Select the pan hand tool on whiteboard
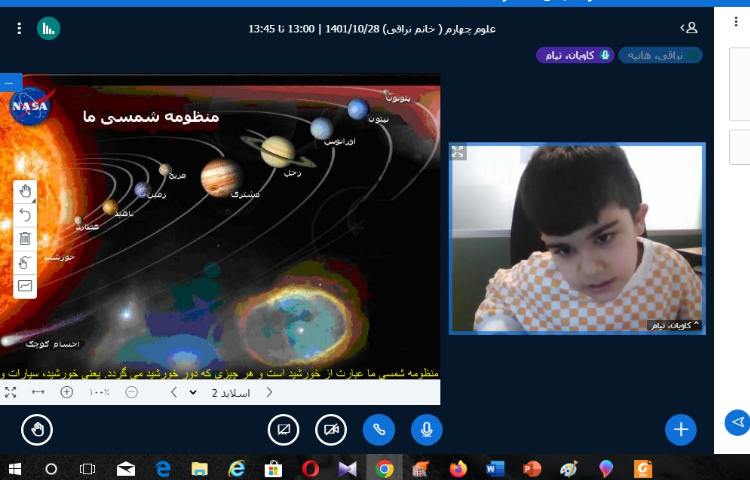 click(x=25, y=192)
